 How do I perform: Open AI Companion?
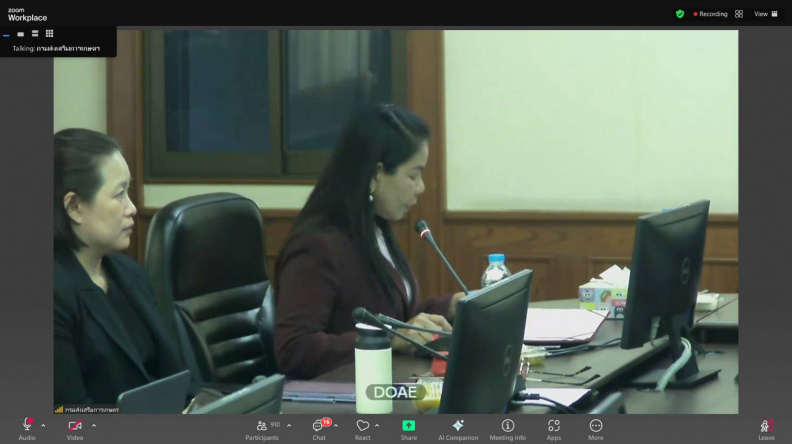point(458,429)
